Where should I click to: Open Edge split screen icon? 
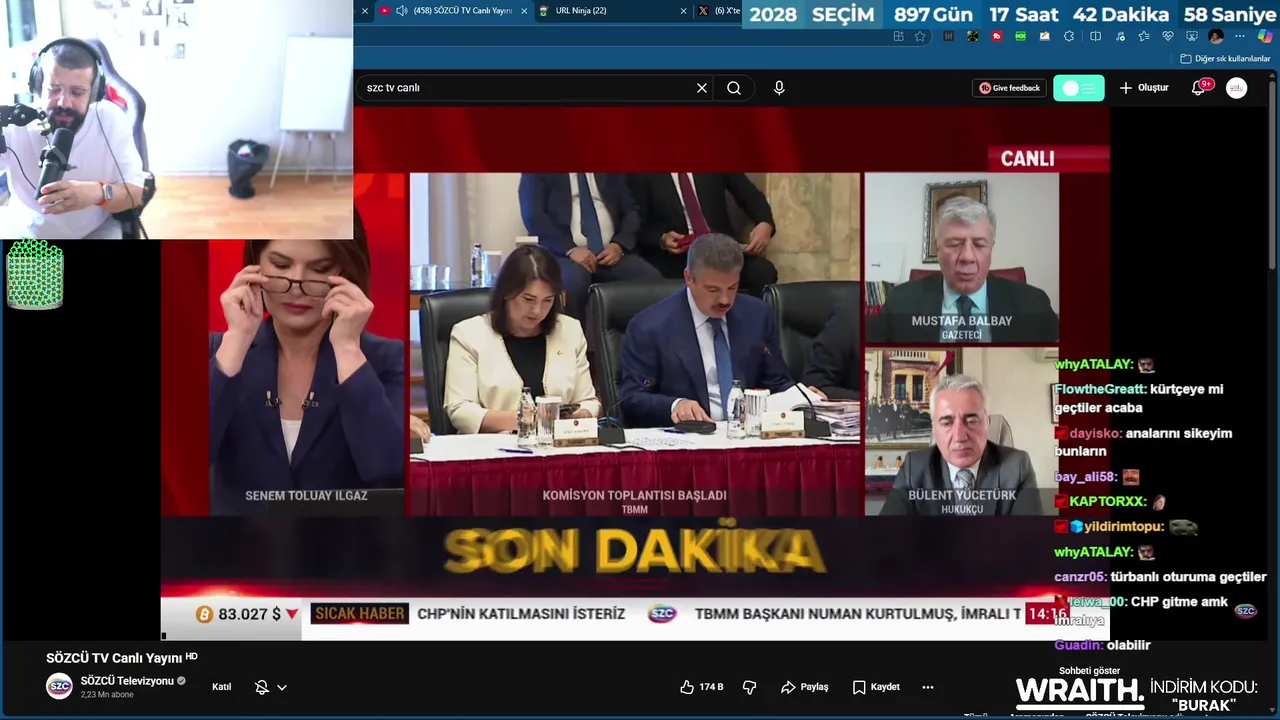(1095, 36)
